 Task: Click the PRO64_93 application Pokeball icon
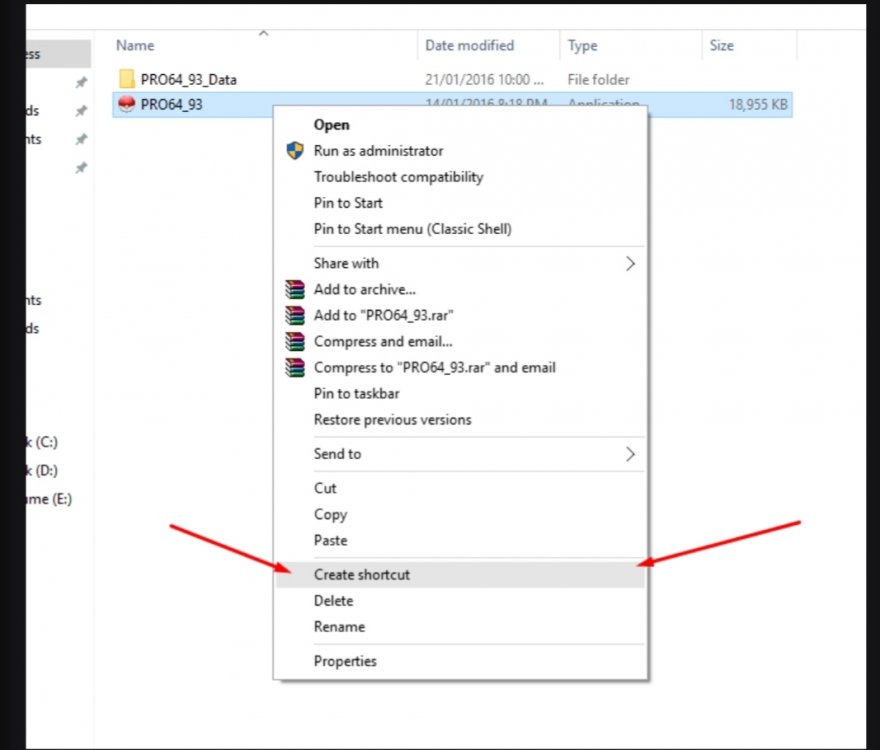click(126, 105)
